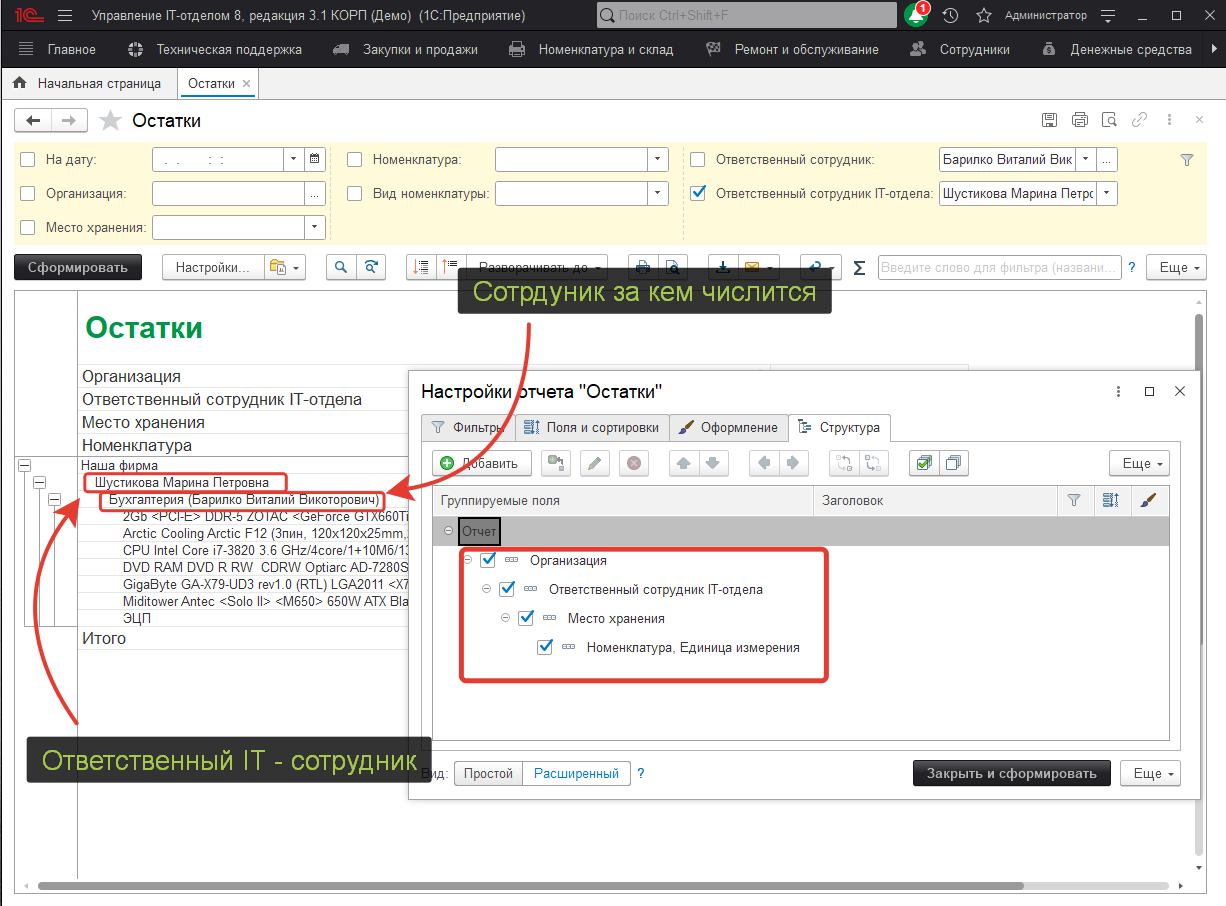
Task: Click the sigma sum icon
Action: pyautogui.click(x=859, y=268)
